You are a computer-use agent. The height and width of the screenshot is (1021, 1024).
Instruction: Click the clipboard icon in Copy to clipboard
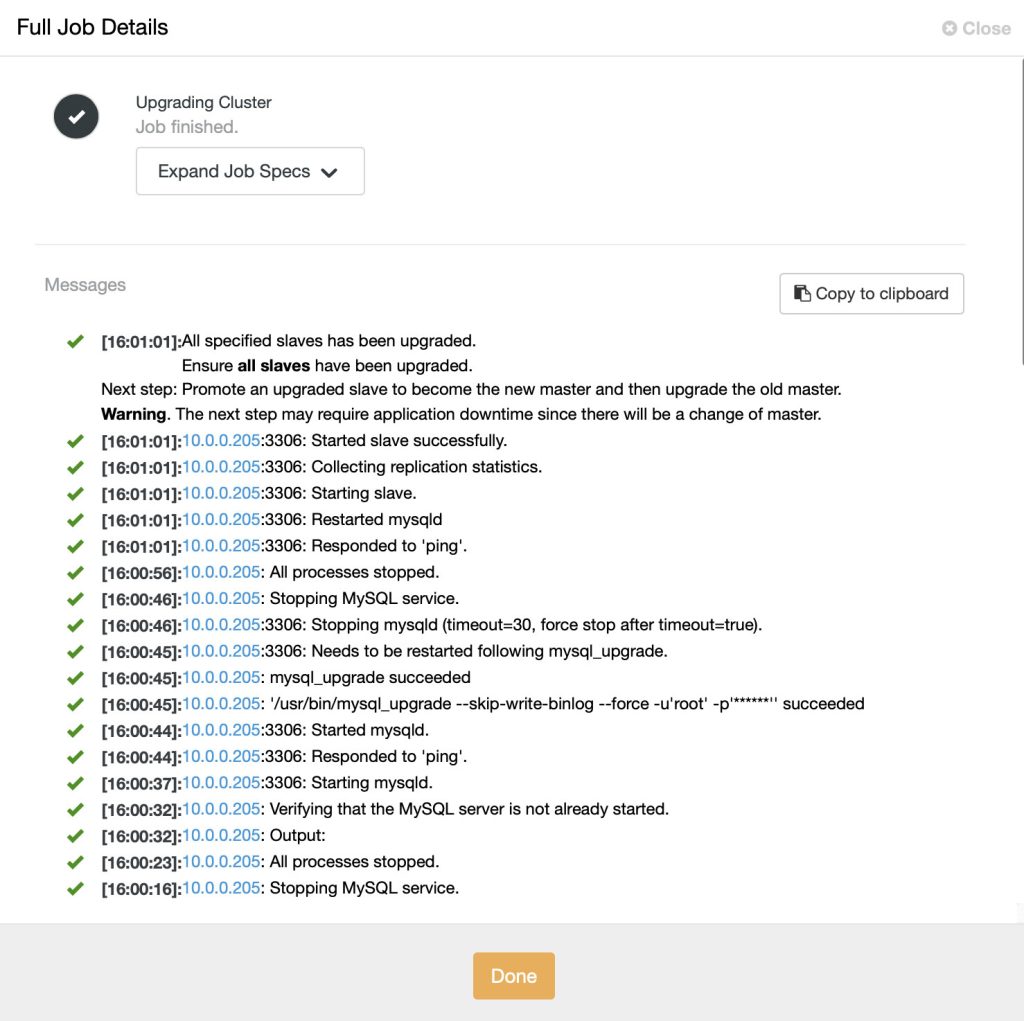(x=802, y=293)
